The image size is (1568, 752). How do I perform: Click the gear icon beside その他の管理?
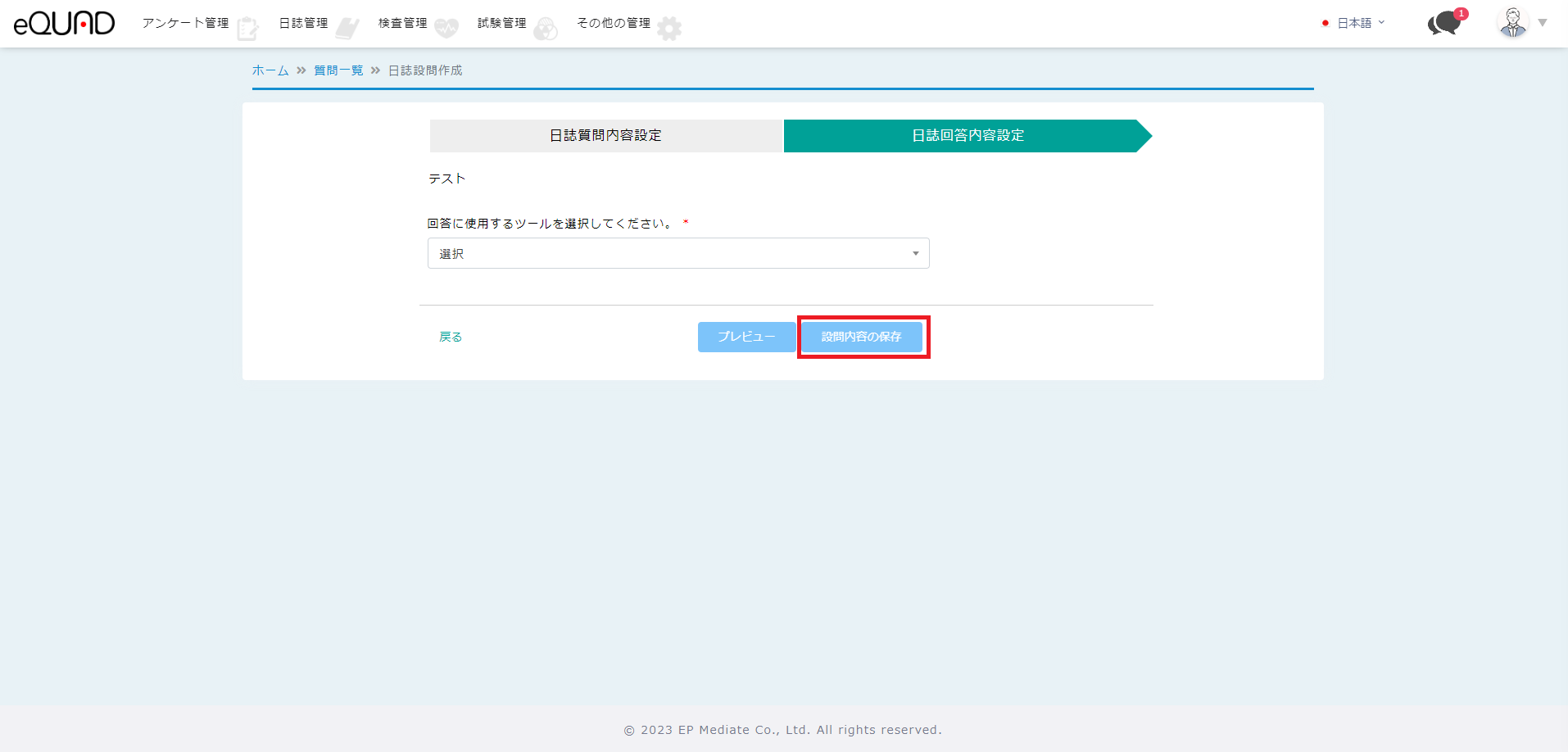669,29
